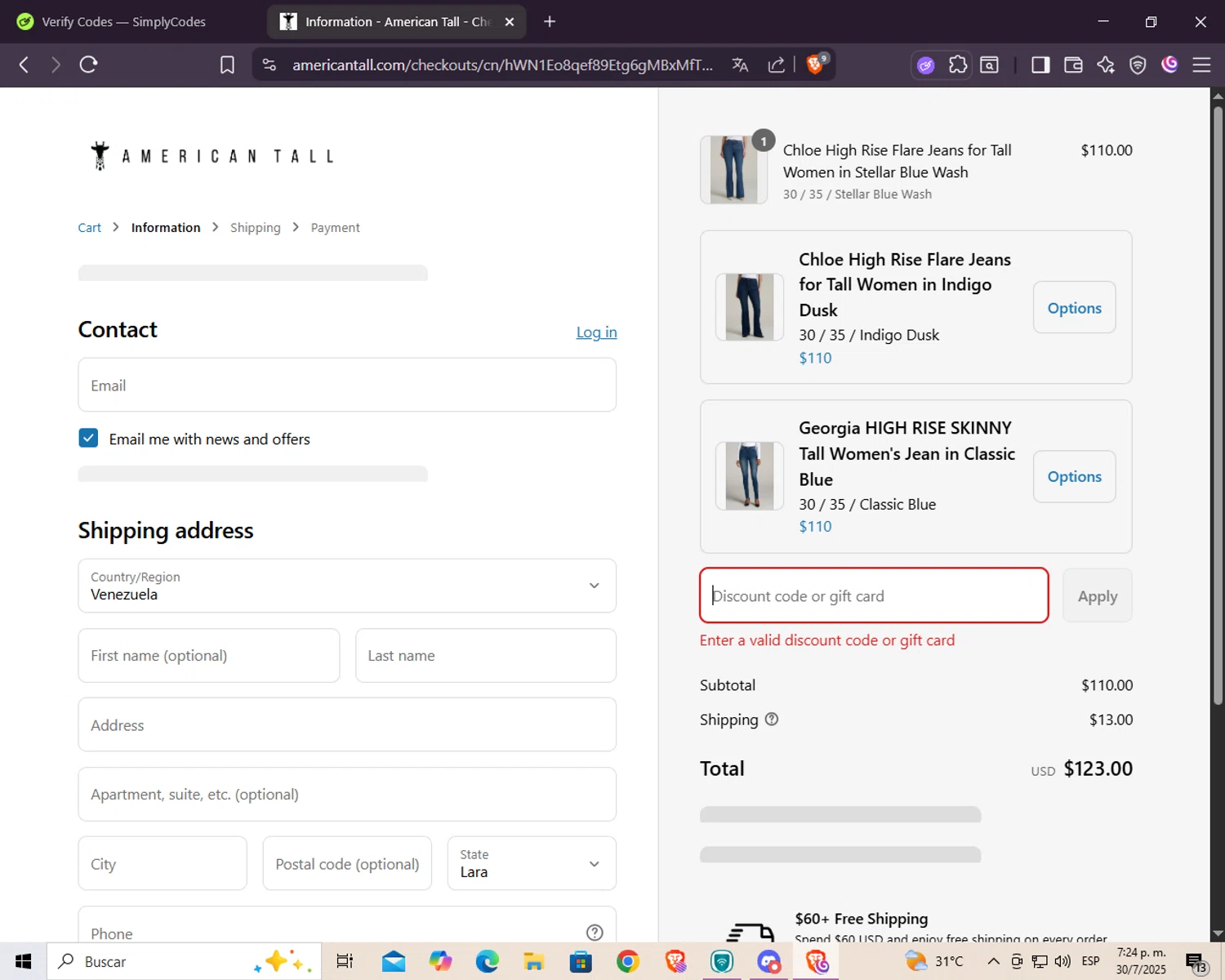Open Microsoft Edge from taskbar

point(488,961)
